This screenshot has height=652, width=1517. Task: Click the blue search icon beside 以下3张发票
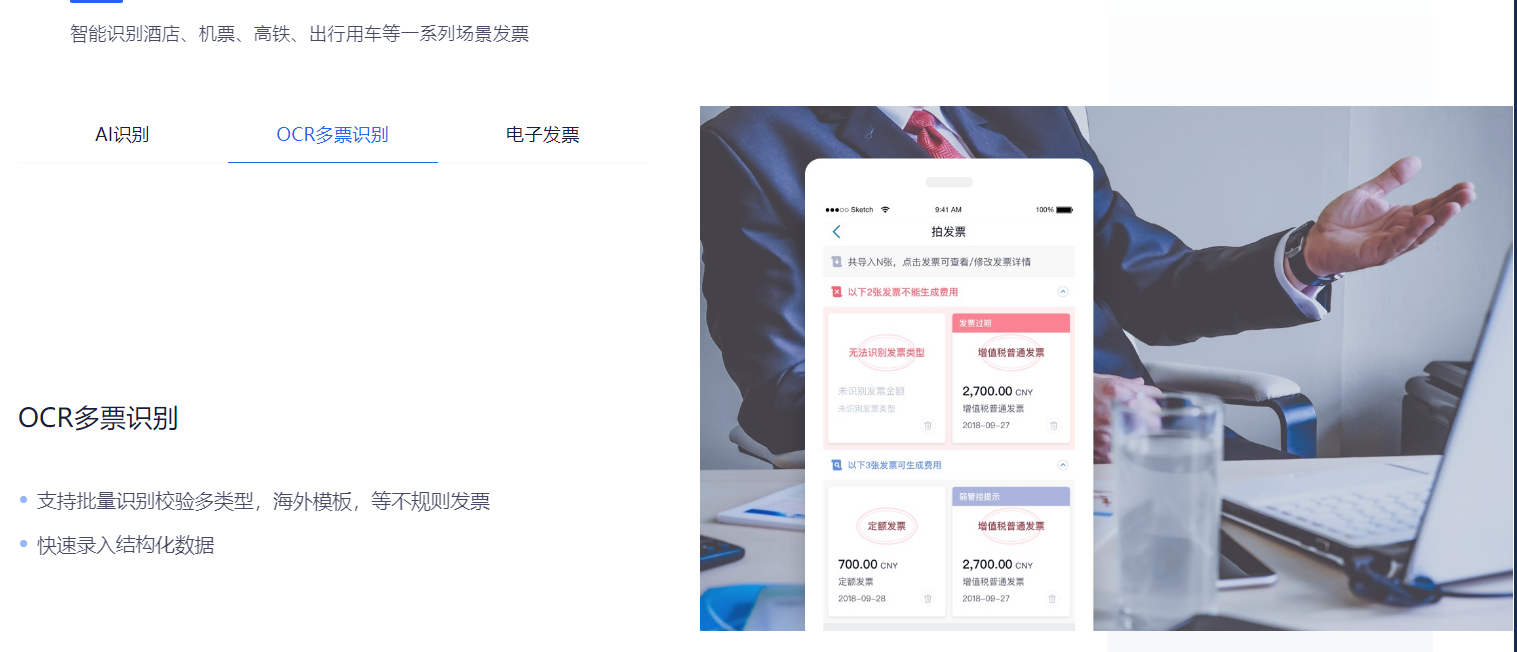tap(836, 465)
